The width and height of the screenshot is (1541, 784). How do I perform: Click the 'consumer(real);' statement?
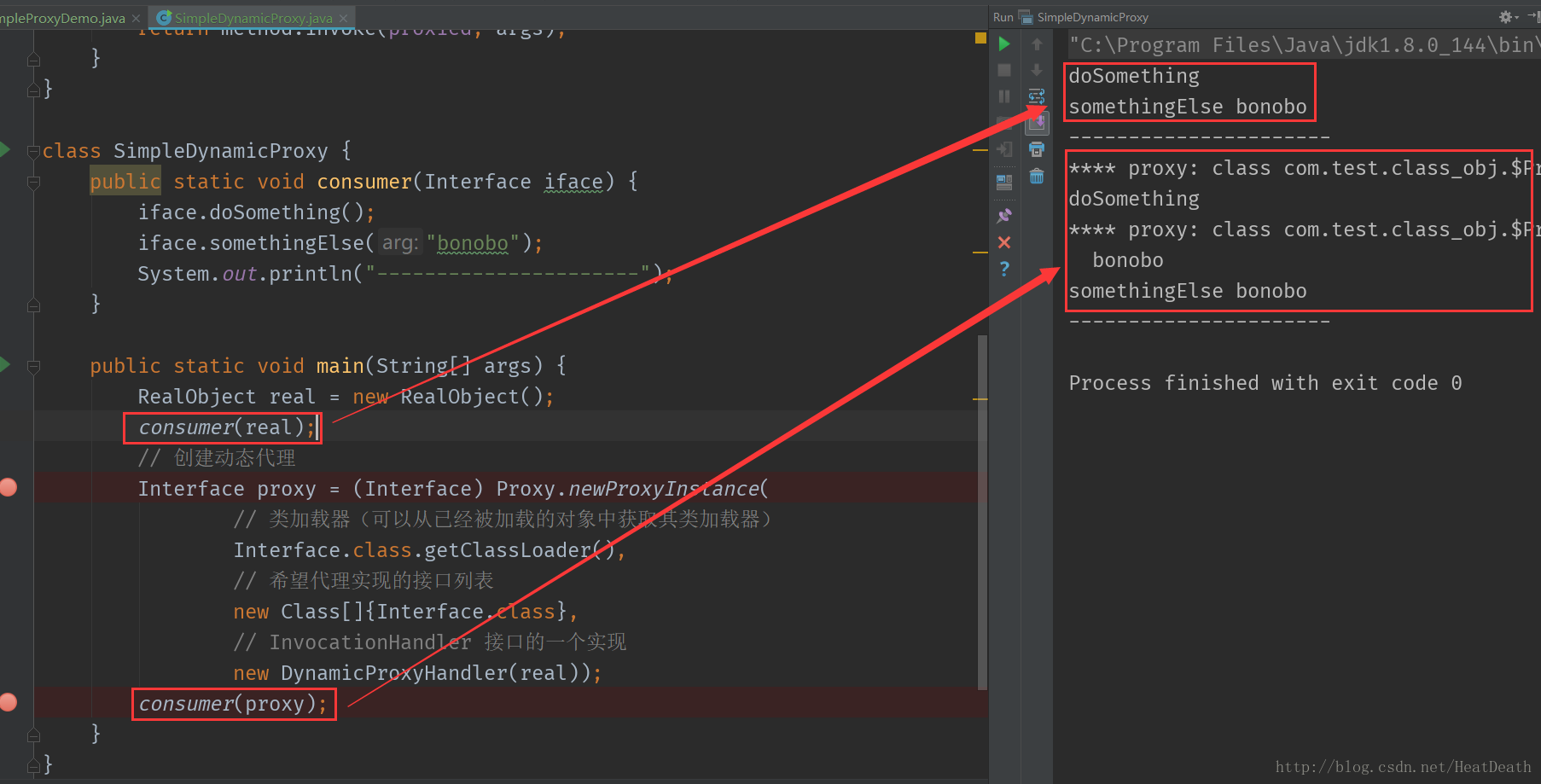(227, 427)
